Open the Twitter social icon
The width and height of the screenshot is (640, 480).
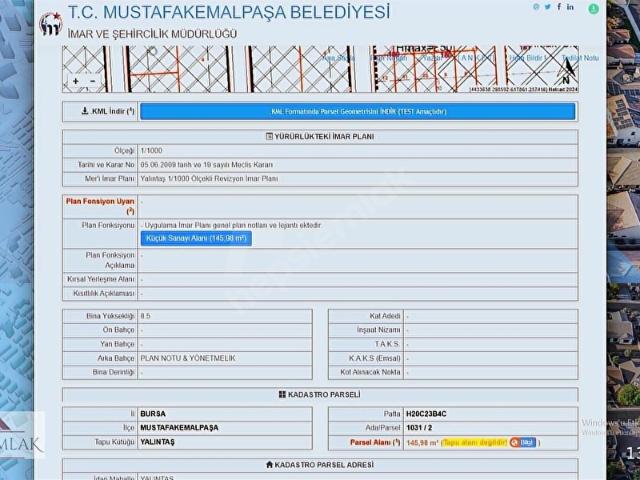[548, 7]
